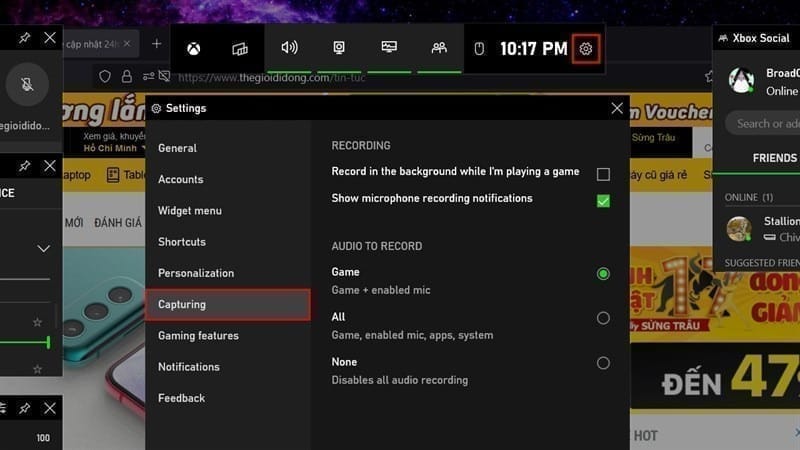The image size is (800, 450).
Task: Click the 'Sừng Trâu' link on webpage
Action: 653,137
